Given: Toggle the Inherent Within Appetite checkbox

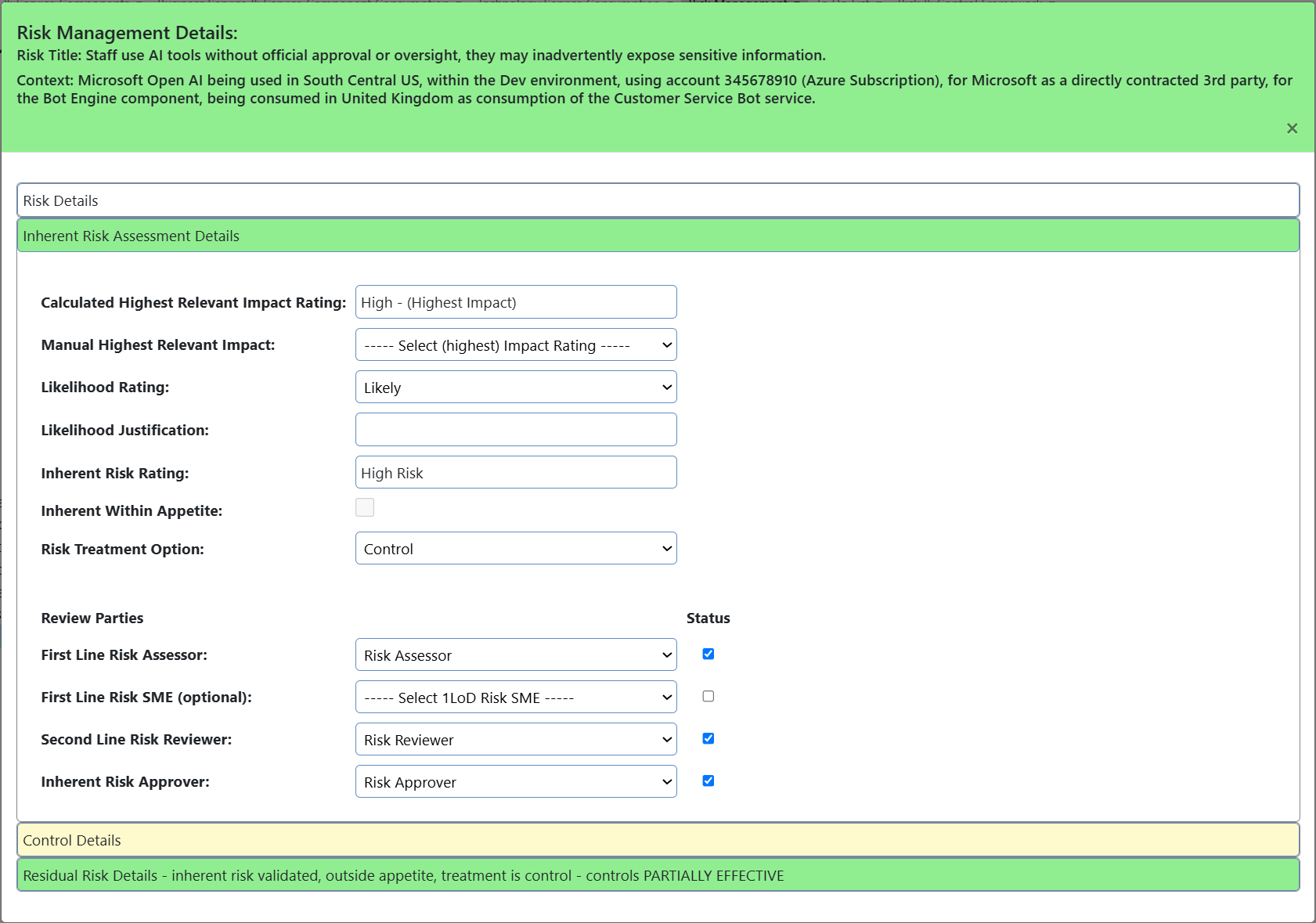Looking at the screenshot, I should tap(364, 507).
